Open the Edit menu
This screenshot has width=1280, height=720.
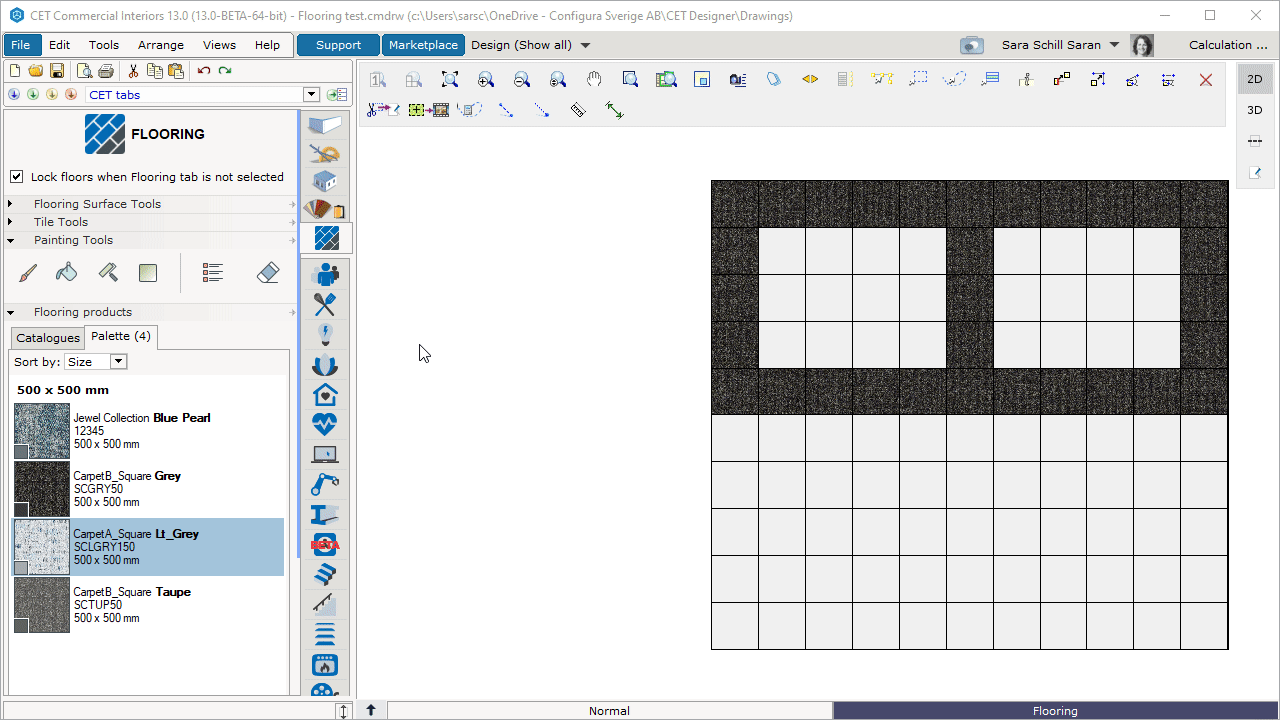pyautogui.click(x=60, y=45)
